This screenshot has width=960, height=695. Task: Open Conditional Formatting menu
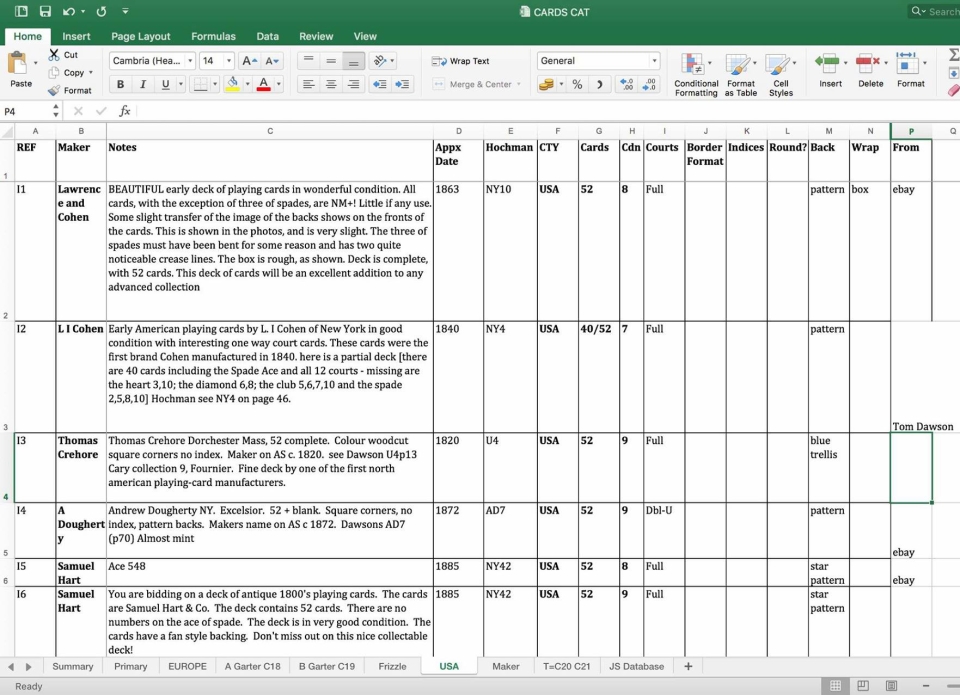pos(696,74)
